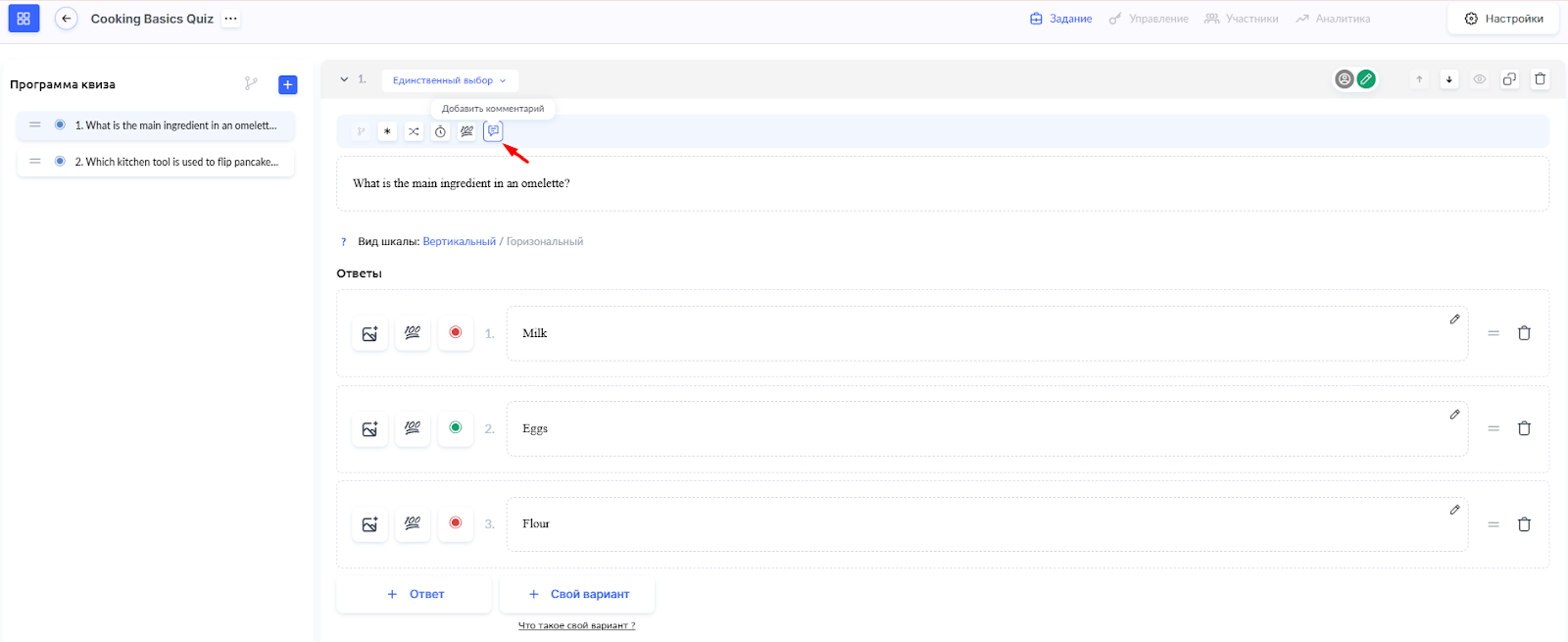Click the question text field about omelette
Image resolution: width=1568 pixels, height=642 pixels.
pyautogui.click(x=943, y=183)
